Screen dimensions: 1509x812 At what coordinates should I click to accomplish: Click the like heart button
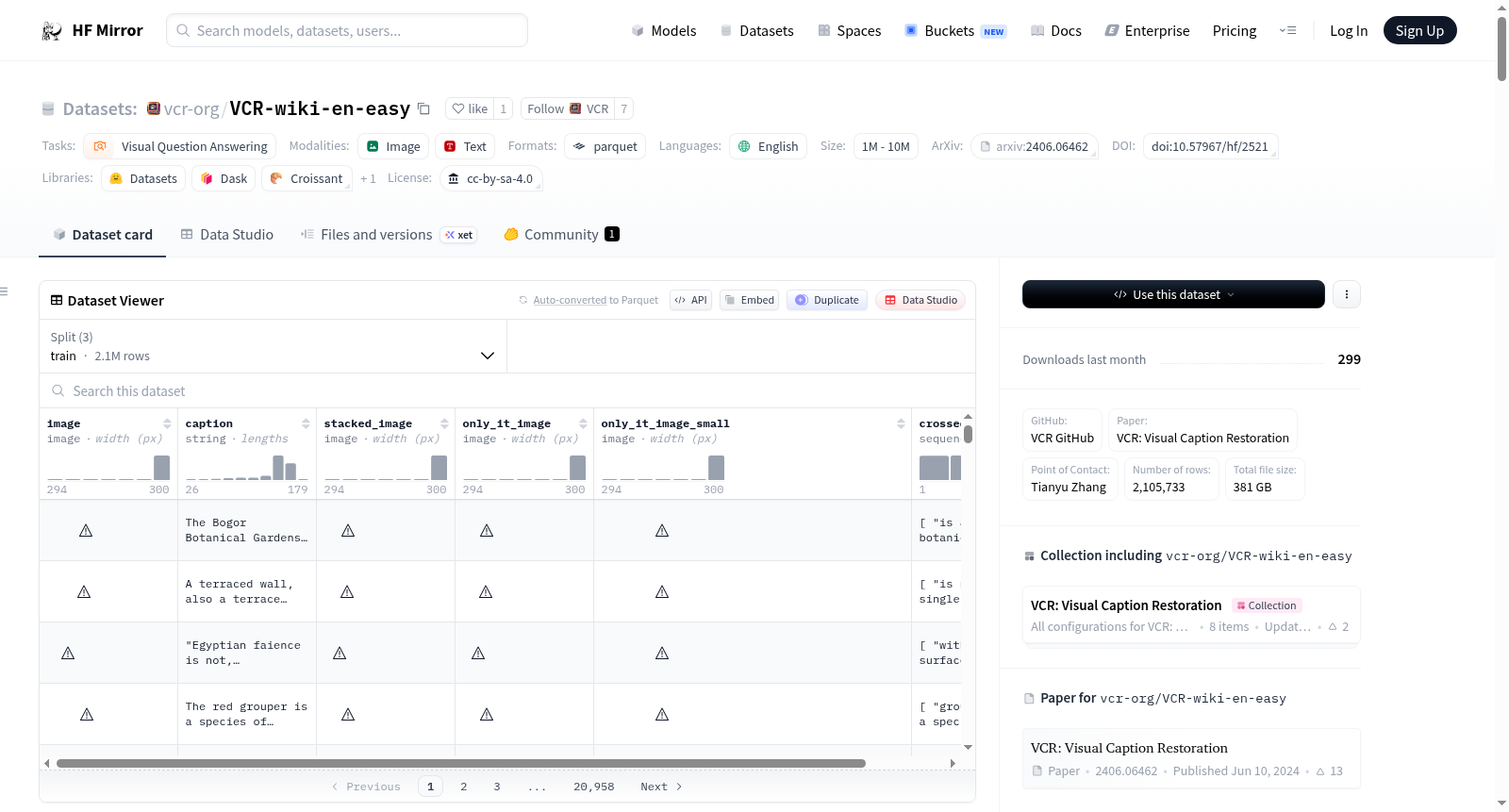pyautogui.click(x=470, y=108)
